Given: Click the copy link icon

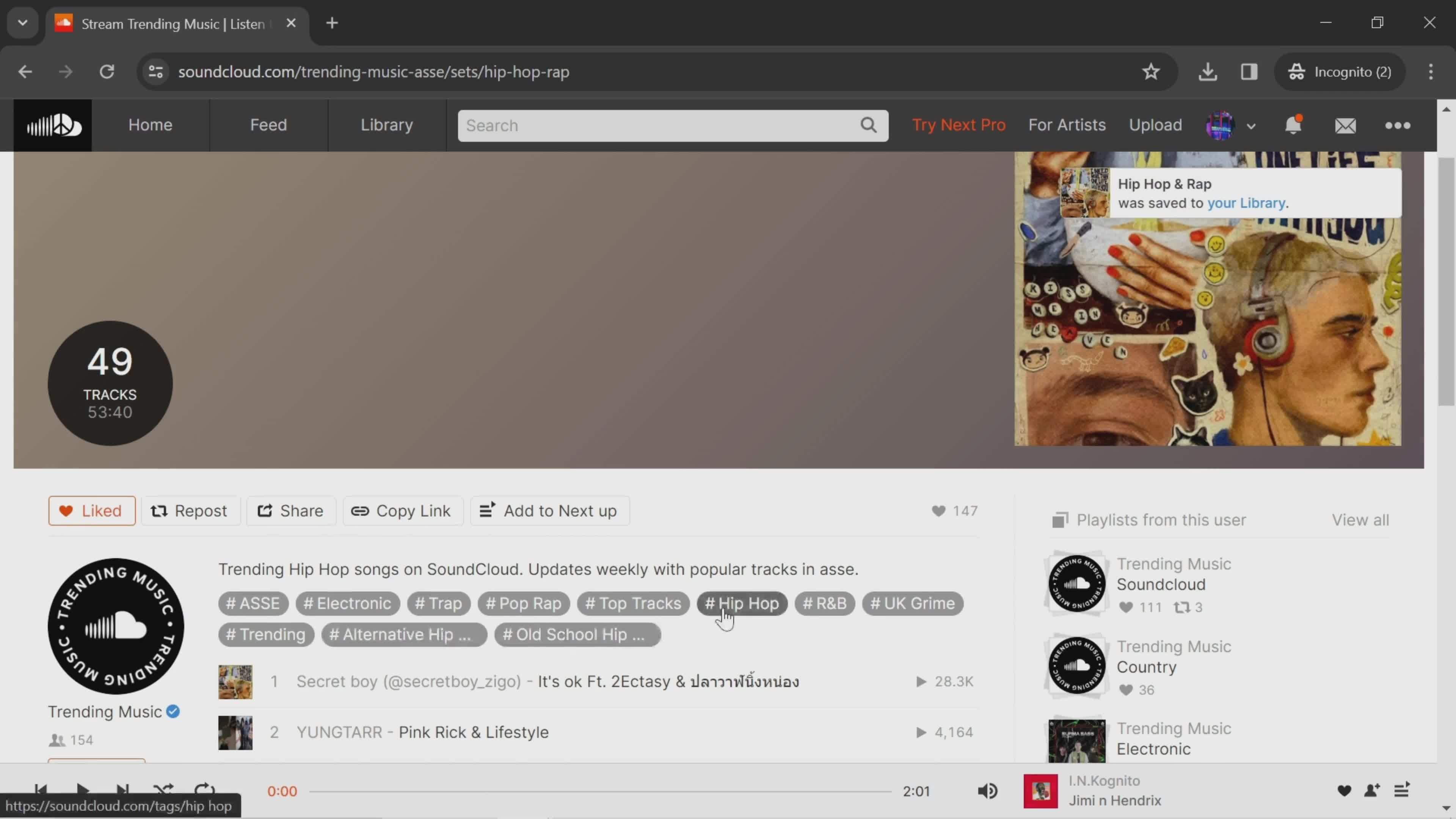Looking at the screenshot, I should tap(360, 511).
